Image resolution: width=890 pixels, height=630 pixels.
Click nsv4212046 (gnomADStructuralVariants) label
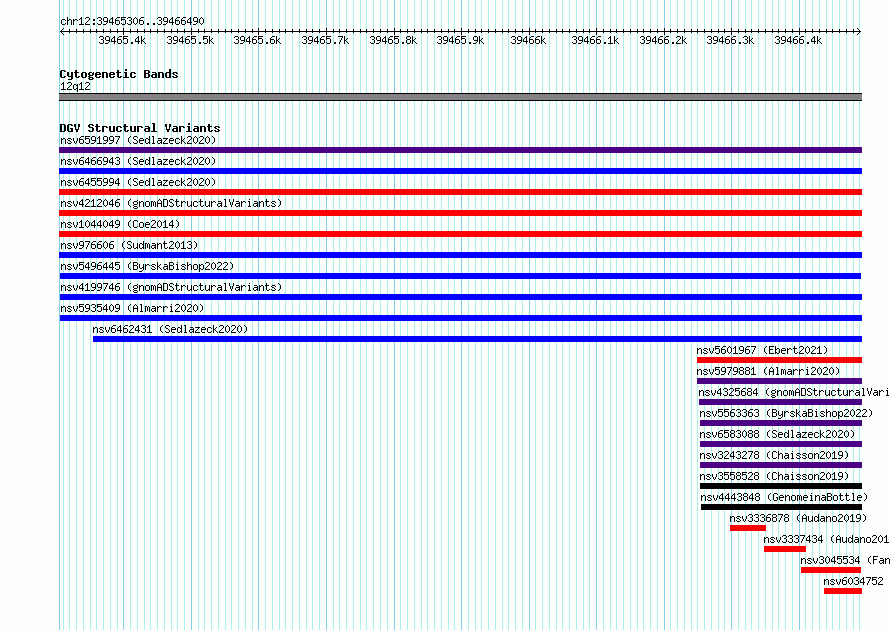[171, 203]
